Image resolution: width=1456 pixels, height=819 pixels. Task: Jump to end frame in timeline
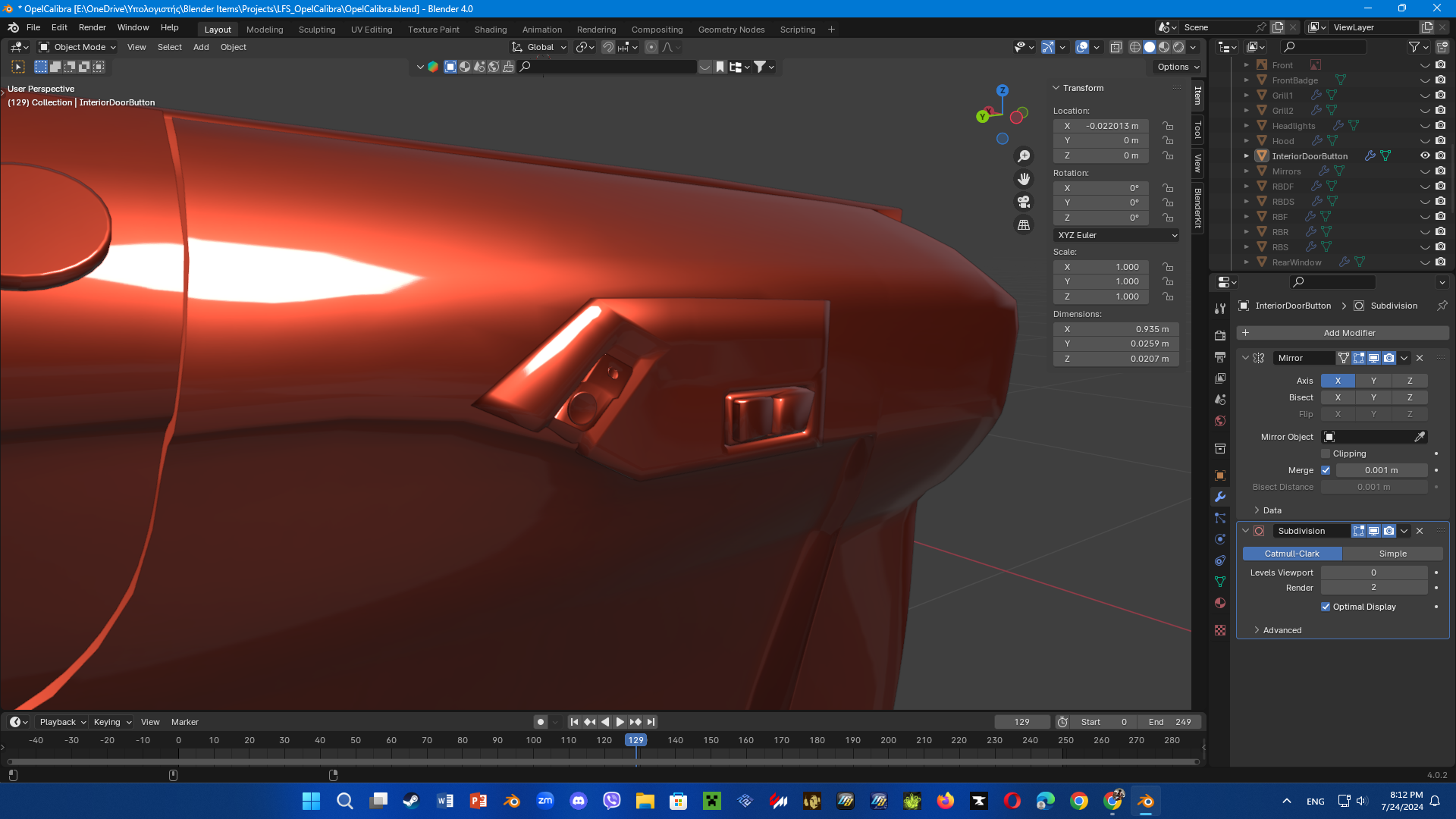[651, 722]
